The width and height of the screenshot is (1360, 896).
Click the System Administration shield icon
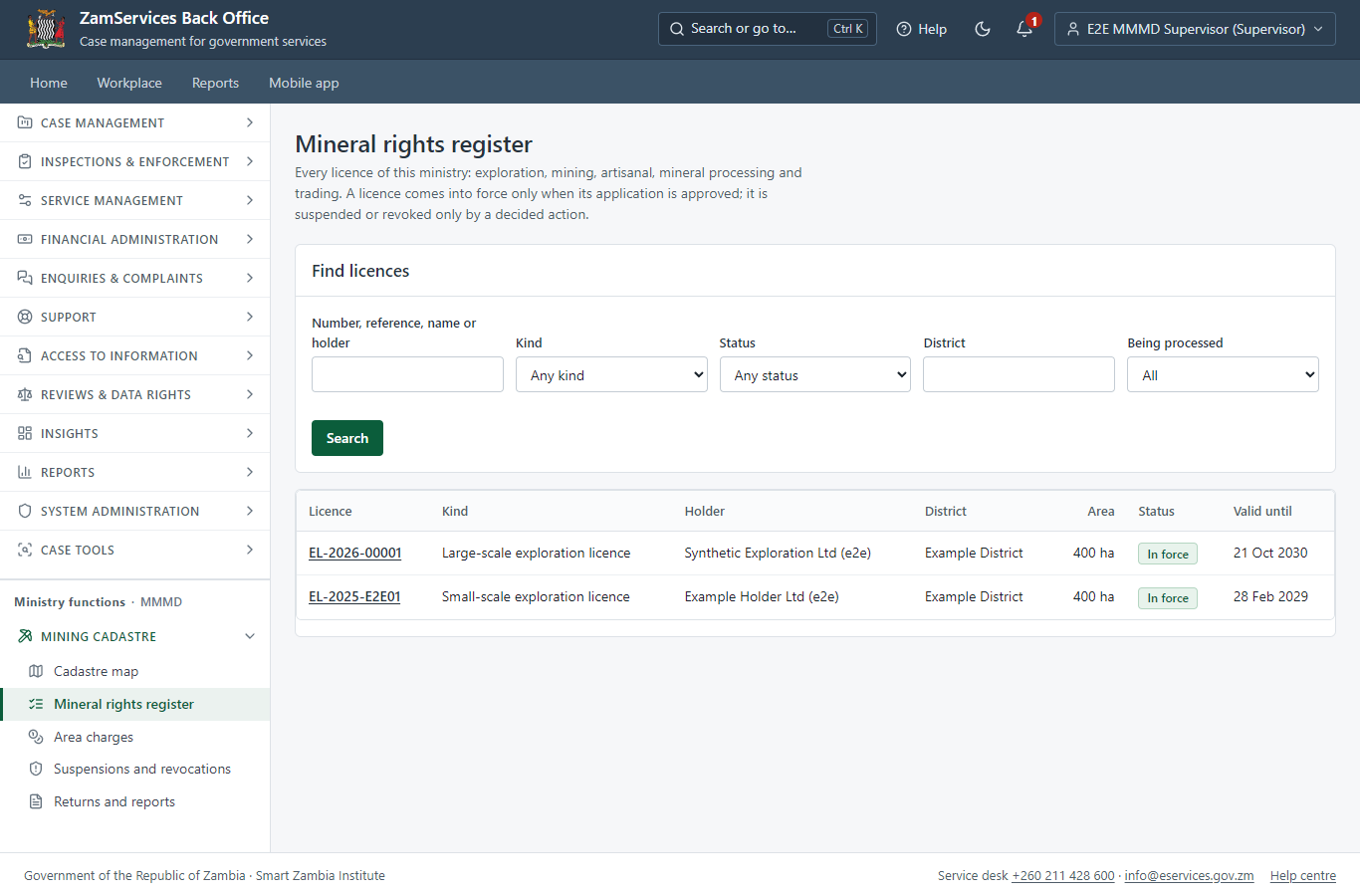pyautogui.click(x=25, y=511)
